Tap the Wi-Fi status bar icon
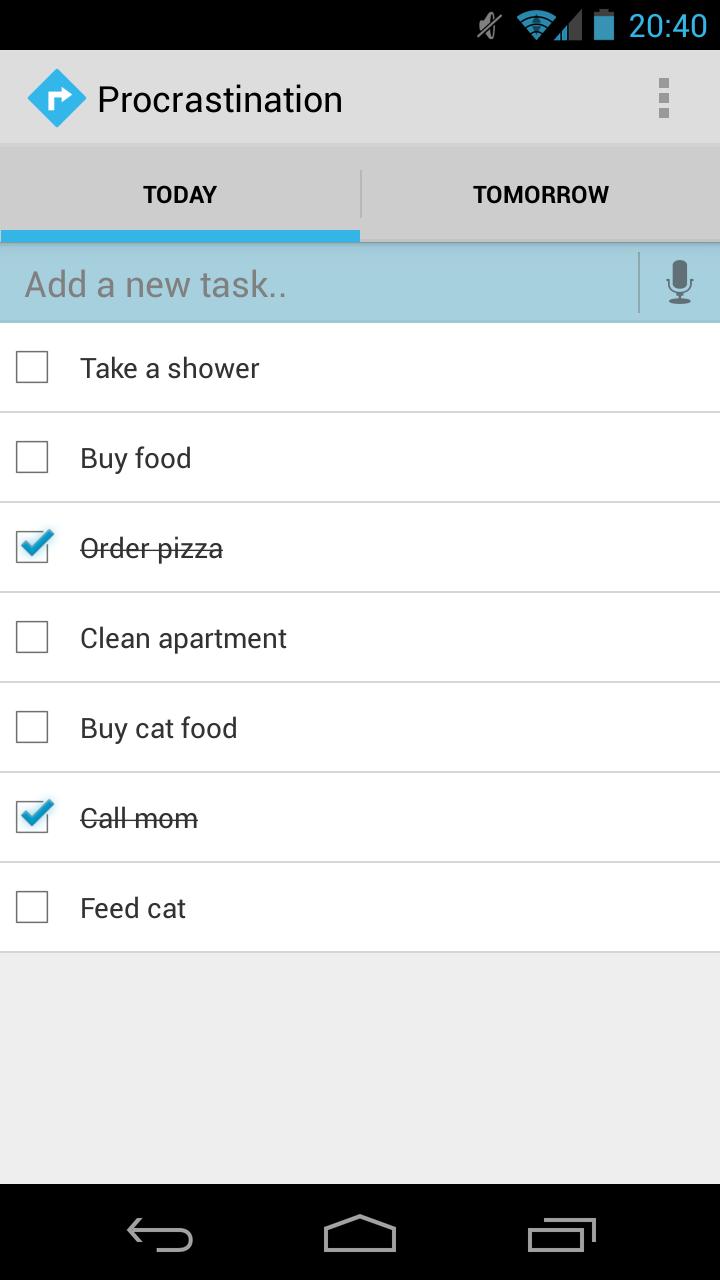720x1280 pixels. click(x=537, y=25)
